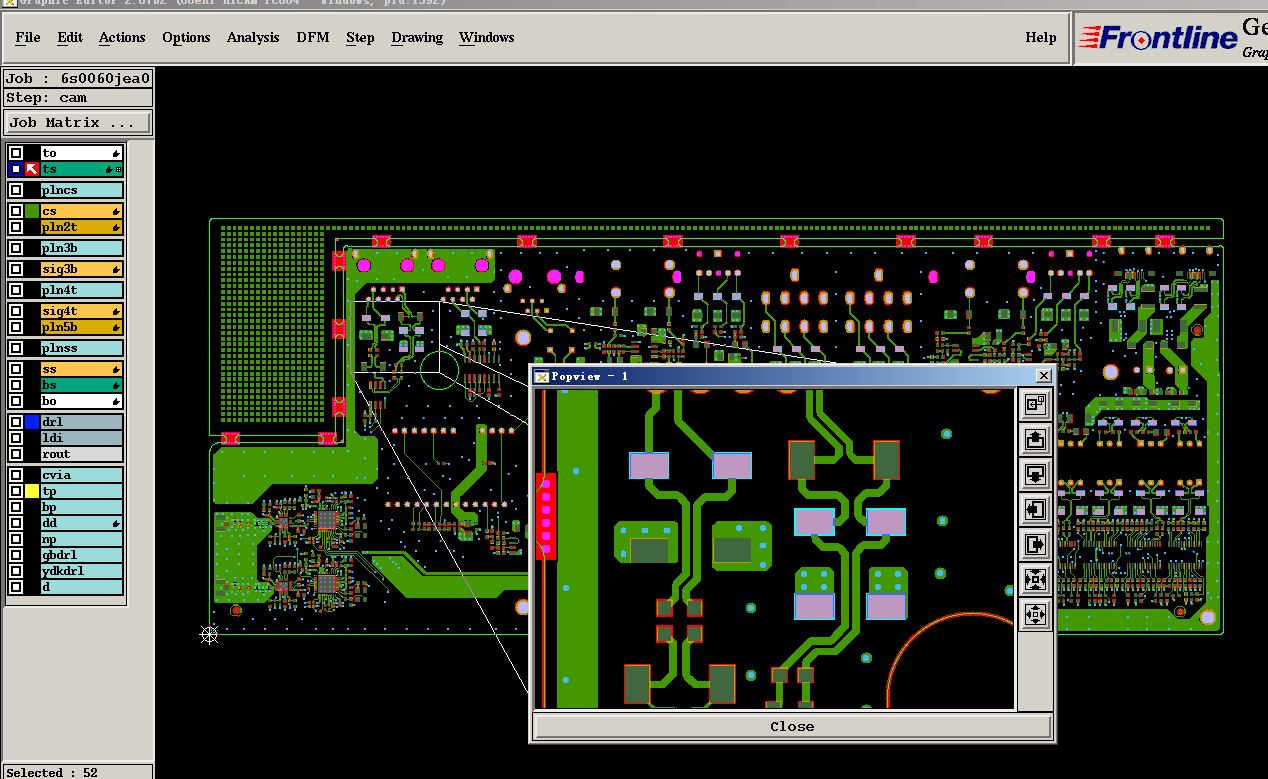Select the mp layer name
Viewport: 1268px width, 779px height.
82,539
